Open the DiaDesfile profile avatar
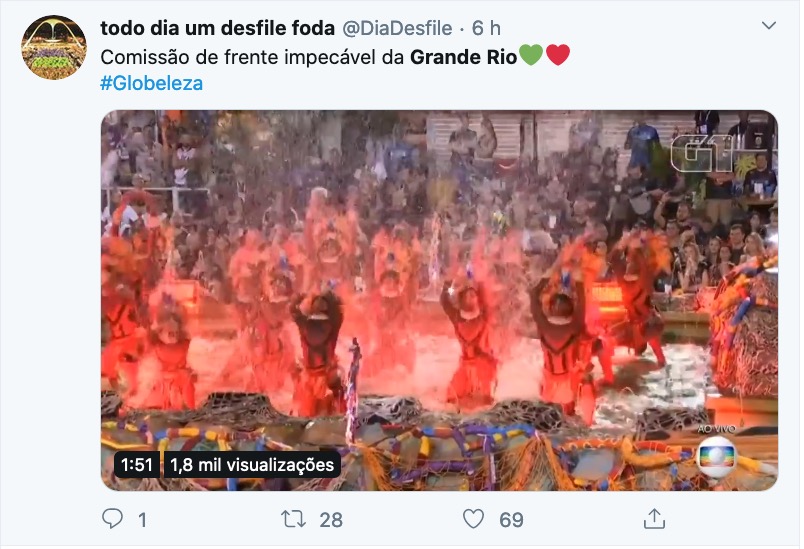The image size is (804, 549). point(54,47)
